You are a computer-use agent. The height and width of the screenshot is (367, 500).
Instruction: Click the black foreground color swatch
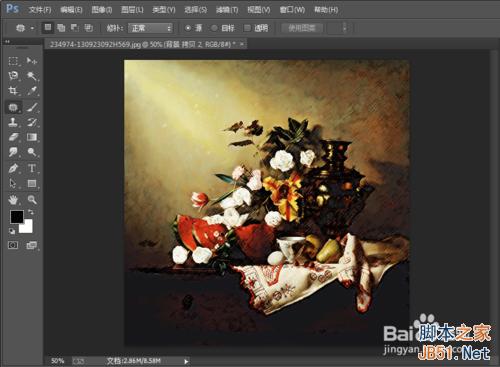(x=16, y=217)
